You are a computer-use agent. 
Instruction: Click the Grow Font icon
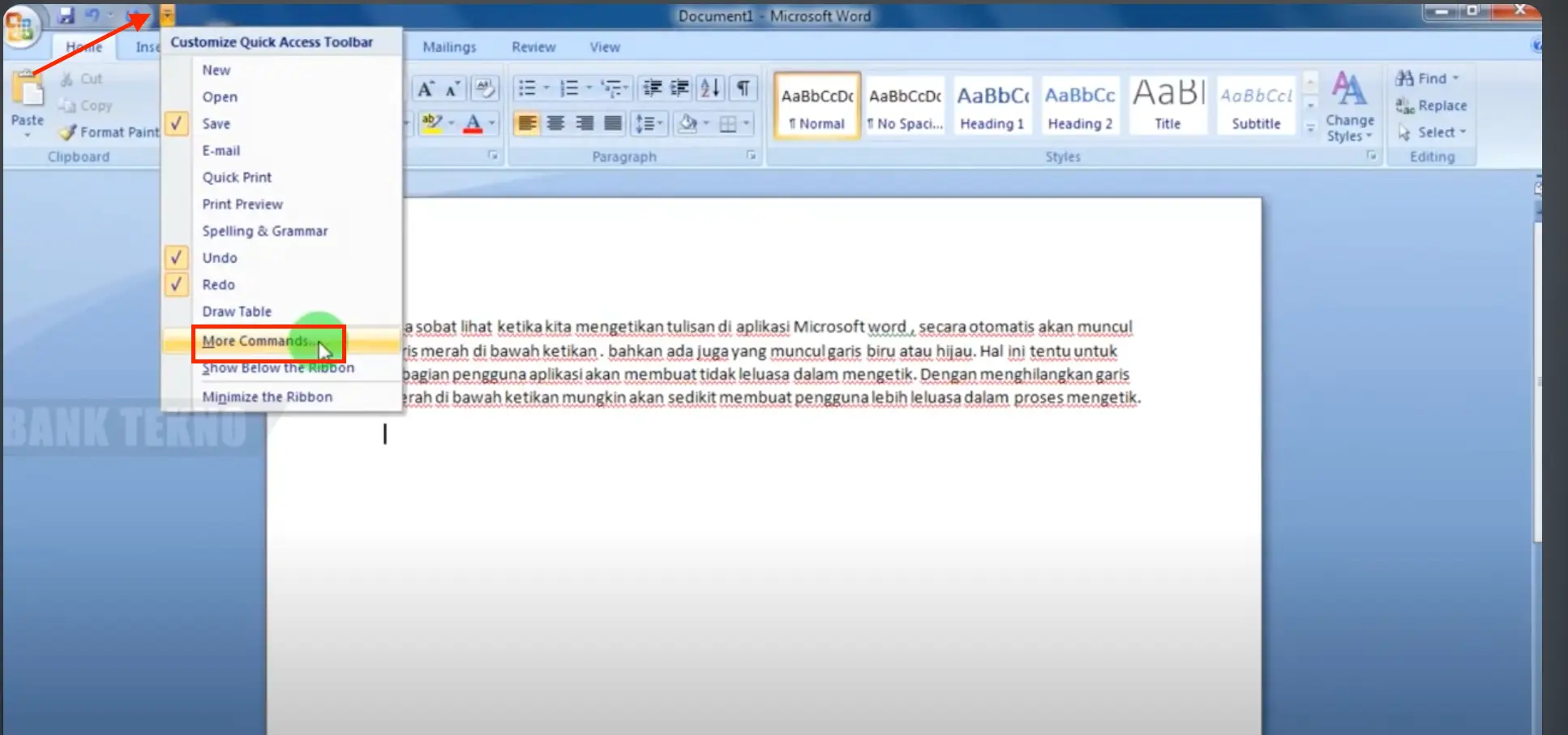(x=426, y=88)
